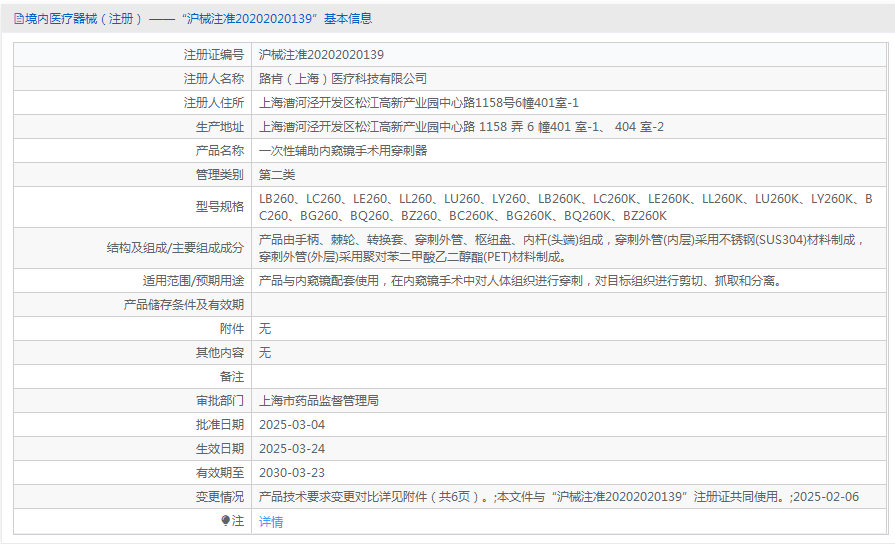The height and width of the screenshot is (544, 895).
Task: Select approving authority 上海市药品监督管理局
Action: click(x=319, y=401)
